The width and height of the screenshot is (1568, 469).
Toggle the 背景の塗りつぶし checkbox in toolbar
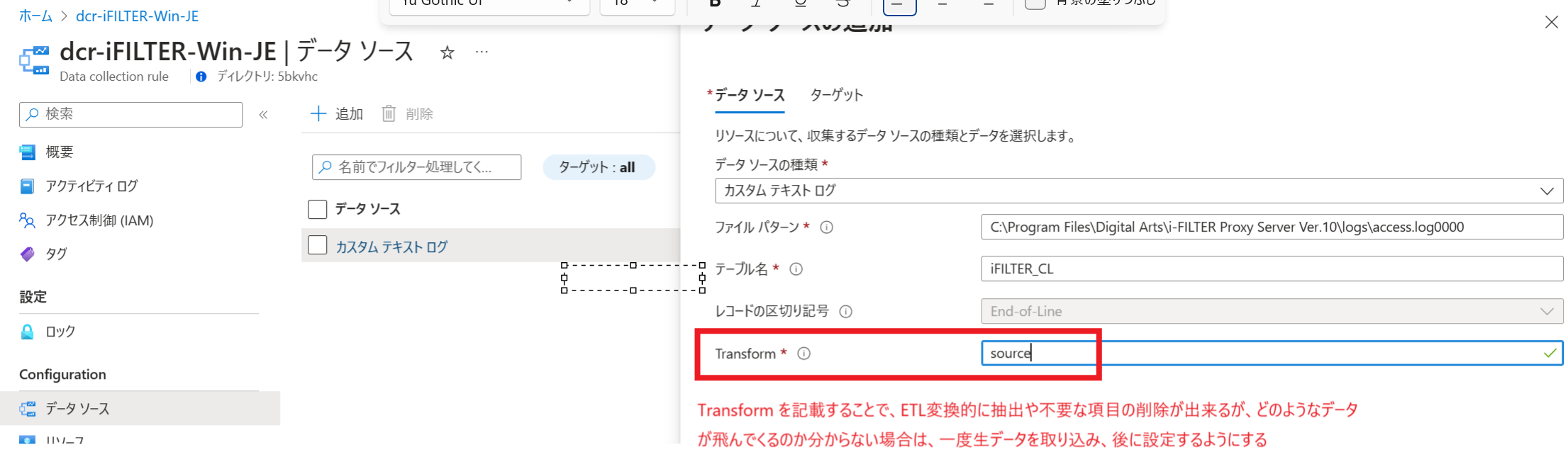click(1035, 3)
